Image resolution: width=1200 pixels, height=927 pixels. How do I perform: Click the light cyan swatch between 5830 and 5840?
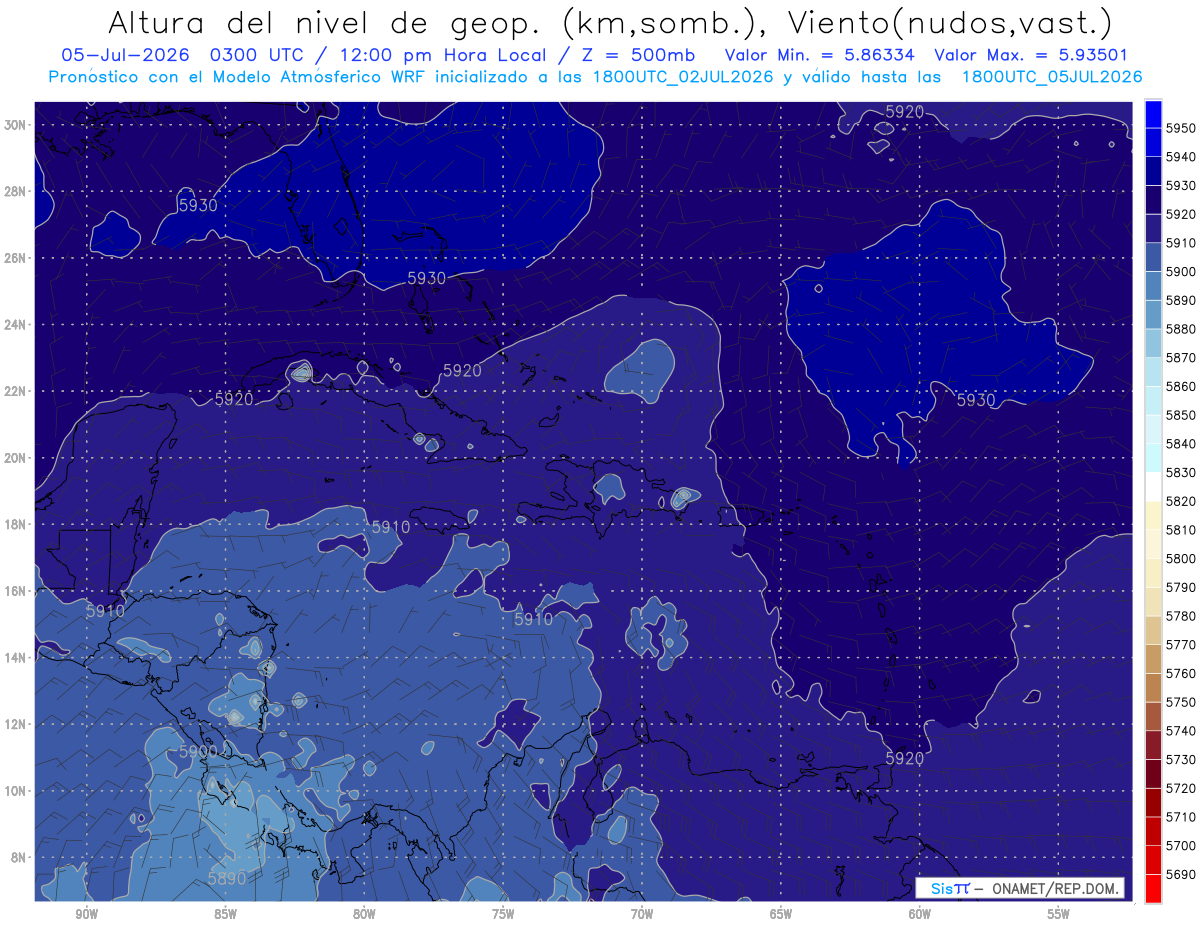pyautogui.click(x=1153, y=458)
